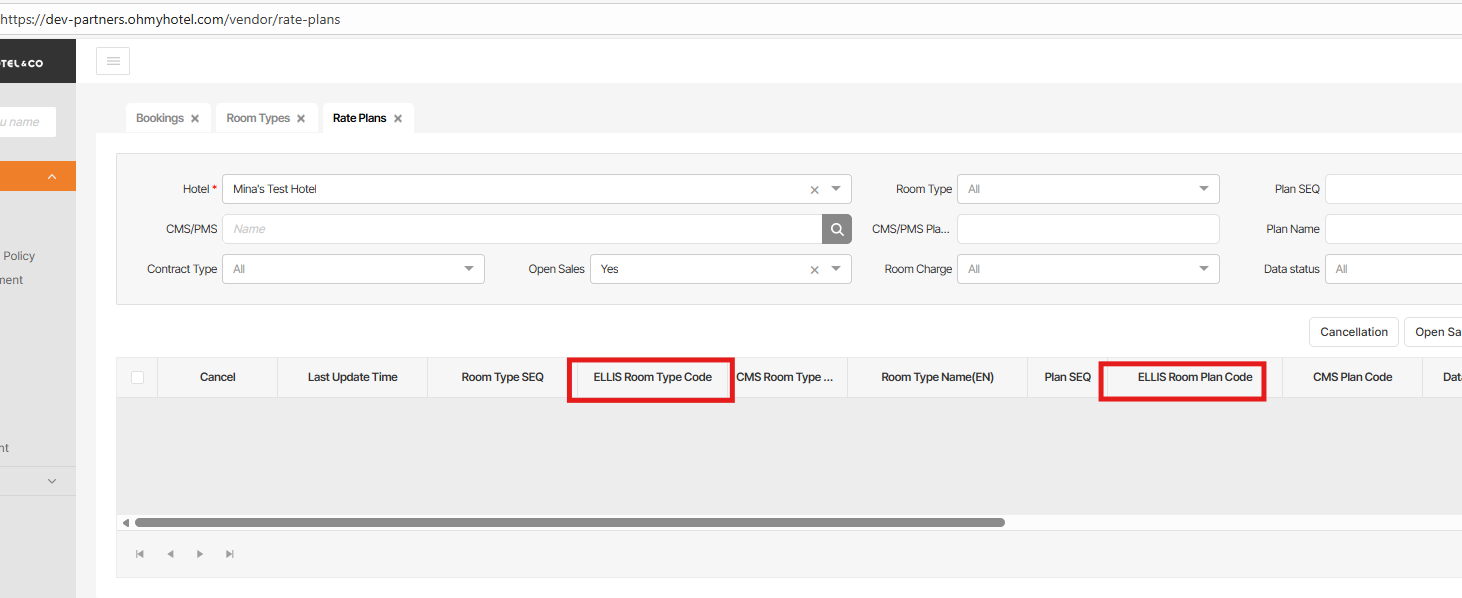Viewport: 1462px width, 598px height.
Task: Go to the first page of the grid
Action: pos(140,554)
